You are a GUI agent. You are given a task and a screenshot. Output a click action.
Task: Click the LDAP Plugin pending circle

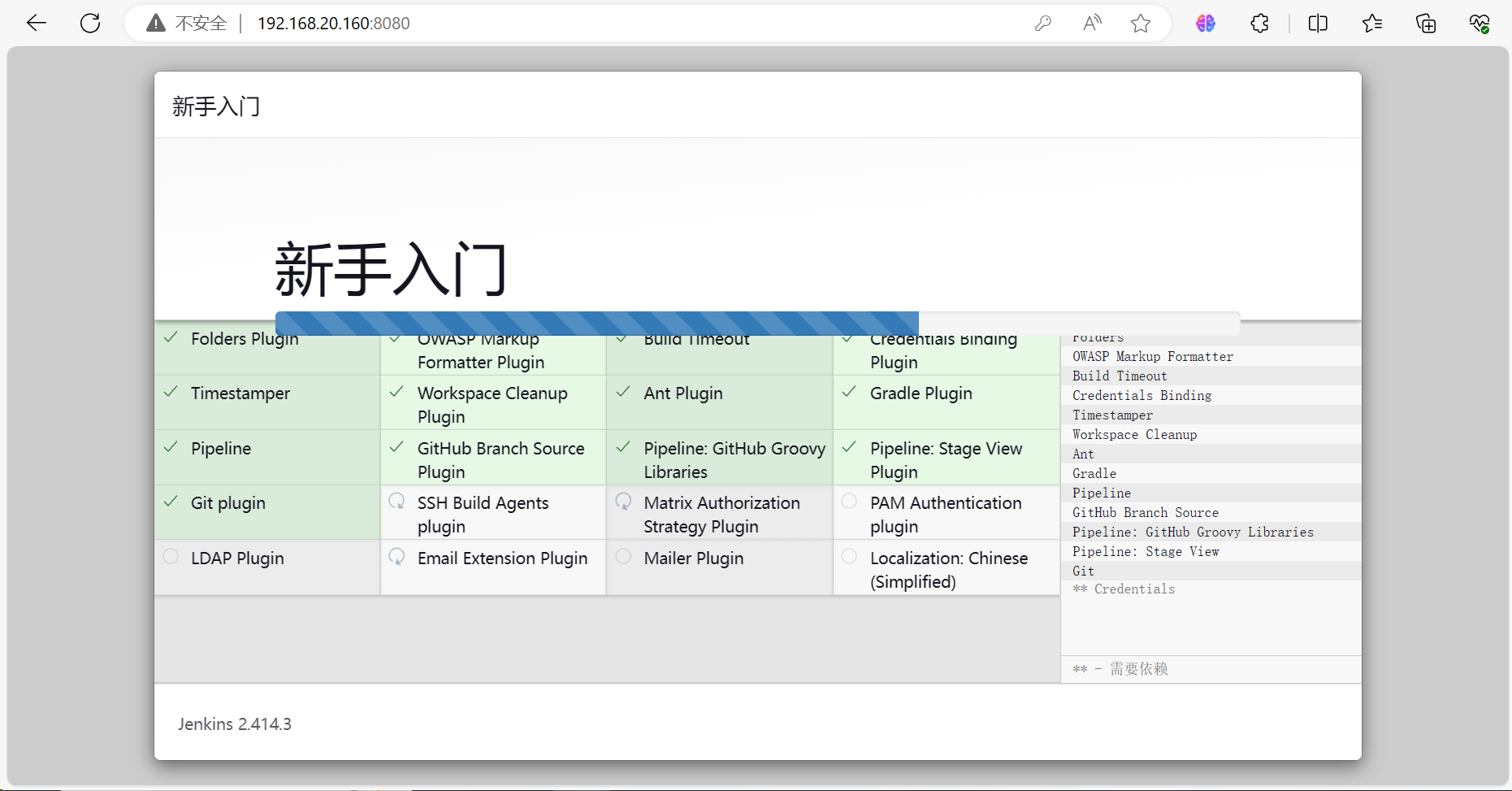pos(171,556)
